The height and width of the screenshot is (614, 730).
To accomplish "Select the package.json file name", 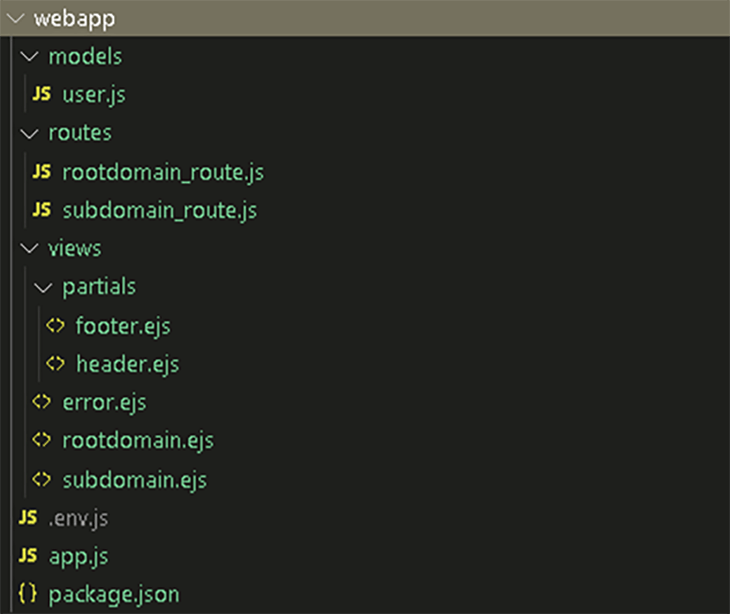I will click(114, 595).
